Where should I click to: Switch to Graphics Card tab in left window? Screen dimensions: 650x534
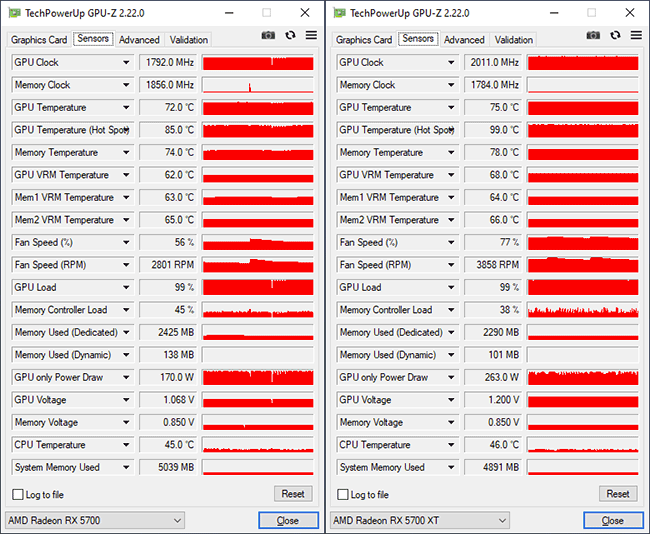[x=39, y=40]
